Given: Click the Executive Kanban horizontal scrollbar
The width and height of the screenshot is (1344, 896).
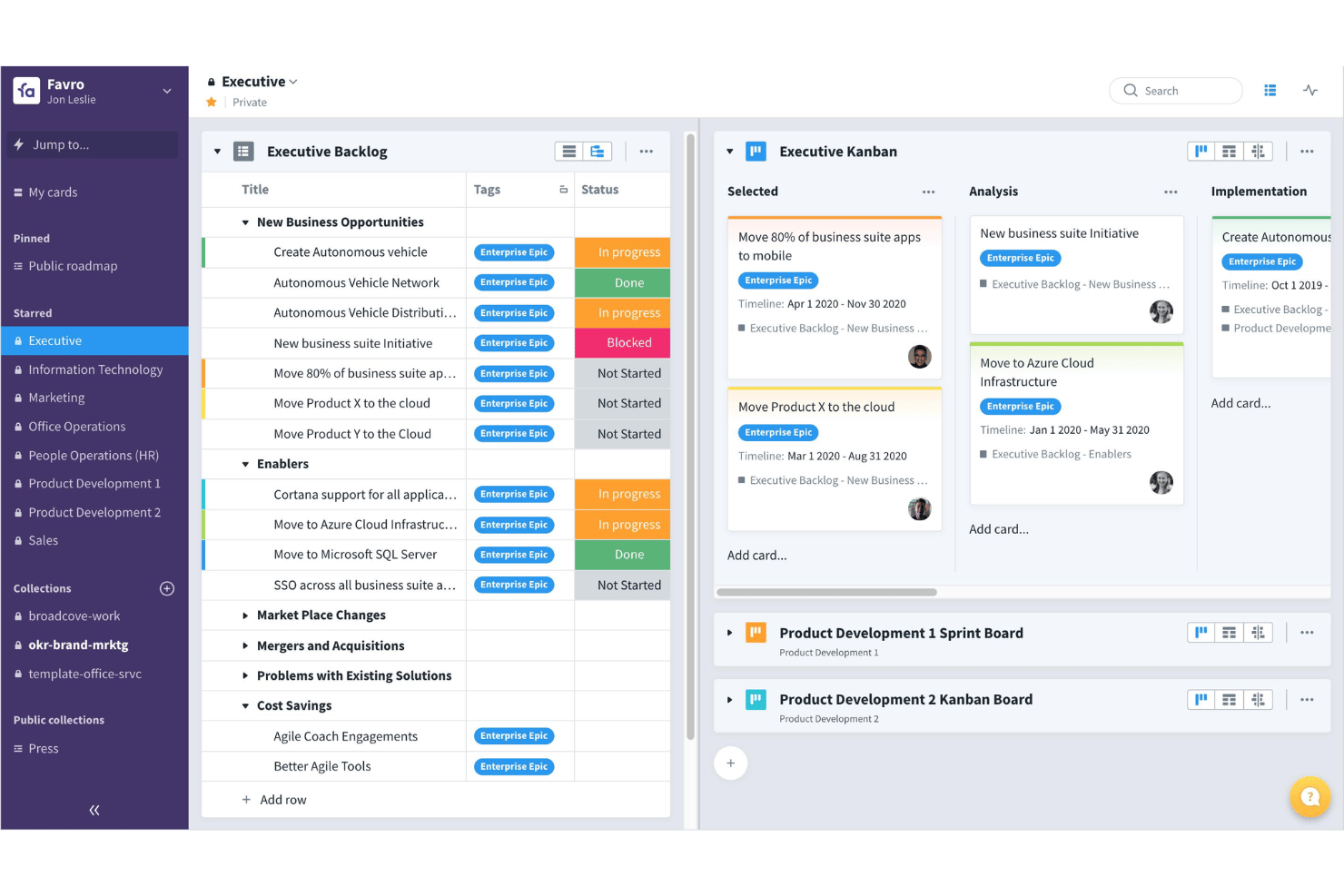Looking at the screenshot, I should click(x=826, y=592).
